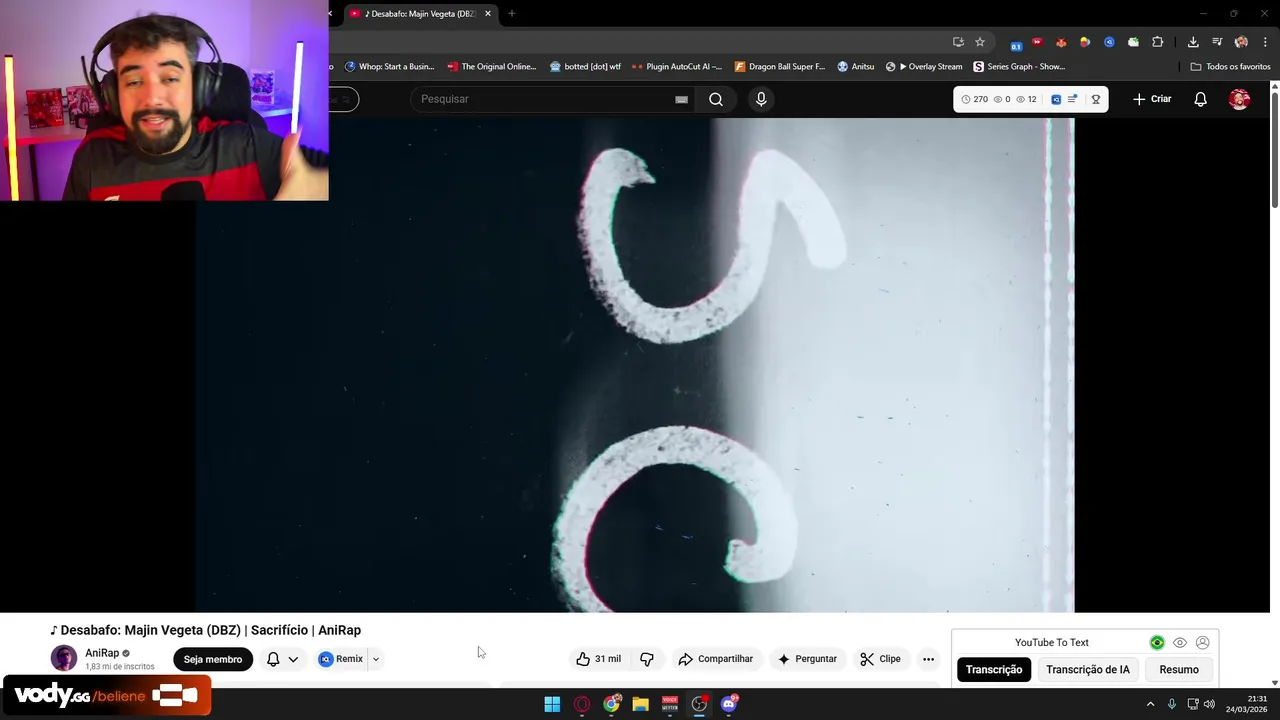Image resolution: width=1280 pixels, height=720 pixels.
Task: Open The Original Online... bookmark
Action: pos(491,67)
